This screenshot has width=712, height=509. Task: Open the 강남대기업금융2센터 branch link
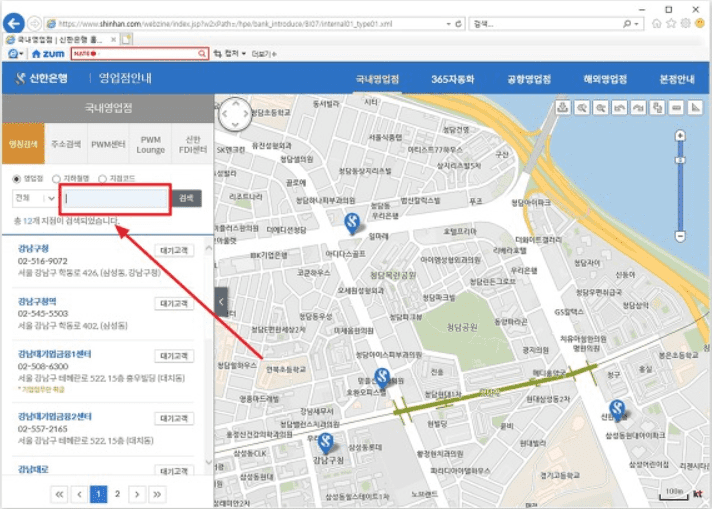54,416
